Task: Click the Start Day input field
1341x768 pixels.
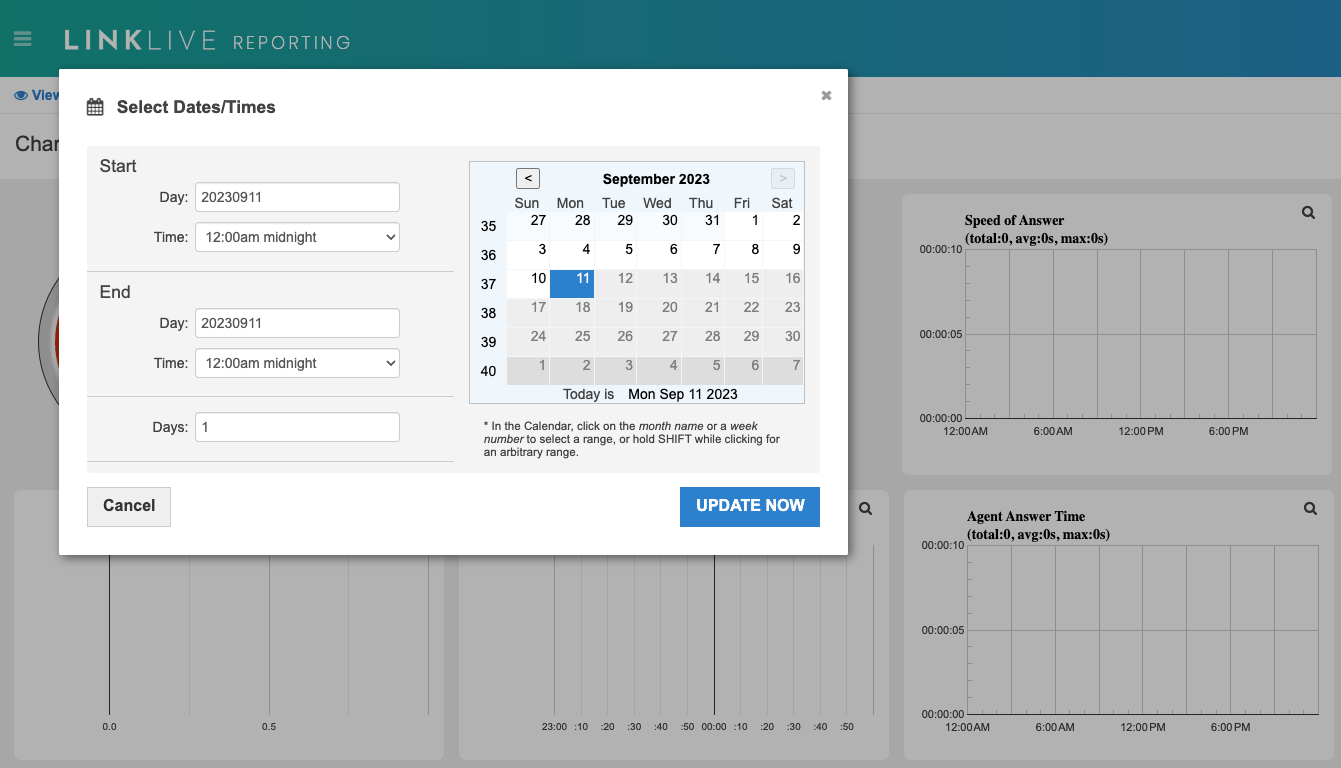Action: (x=297, y=197)
